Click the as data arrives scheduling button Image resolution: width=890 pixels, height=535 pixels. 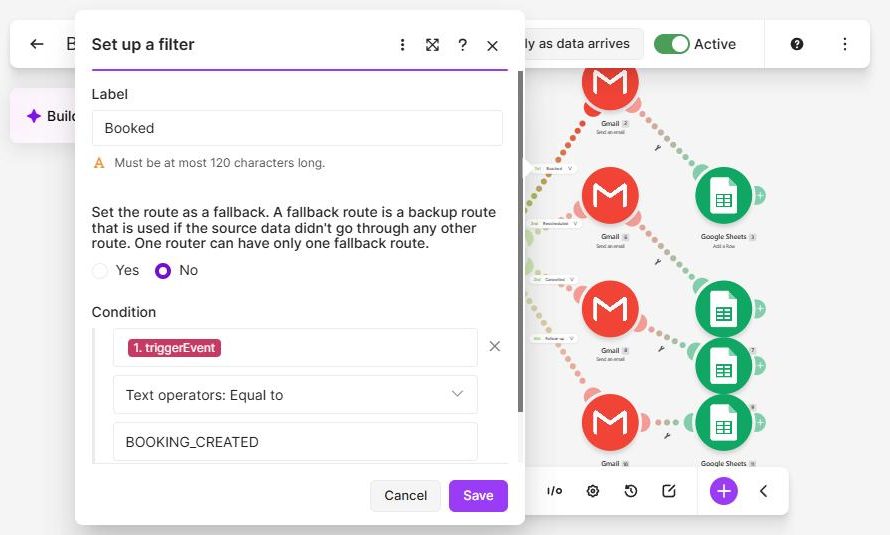(x=584, y=44)
